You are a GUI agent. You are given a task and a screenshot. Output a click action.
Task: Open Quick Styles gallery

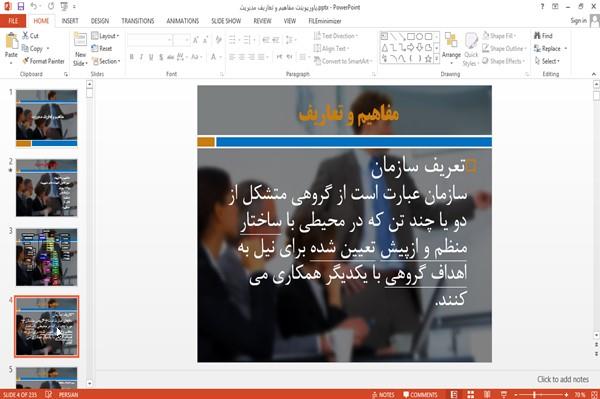tap(471, 49)
